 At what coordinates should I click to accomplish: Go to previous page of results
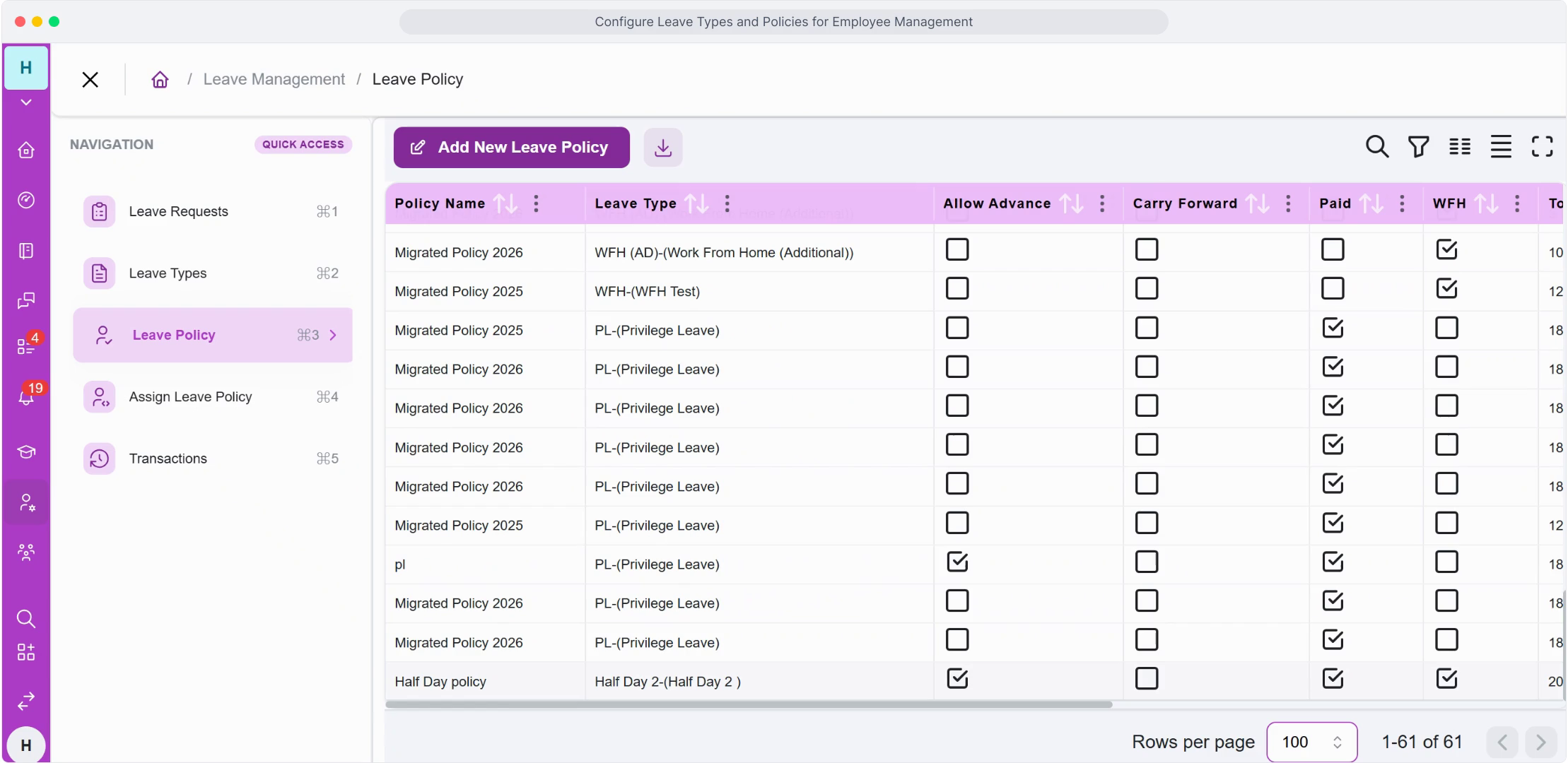[1502, 743]
